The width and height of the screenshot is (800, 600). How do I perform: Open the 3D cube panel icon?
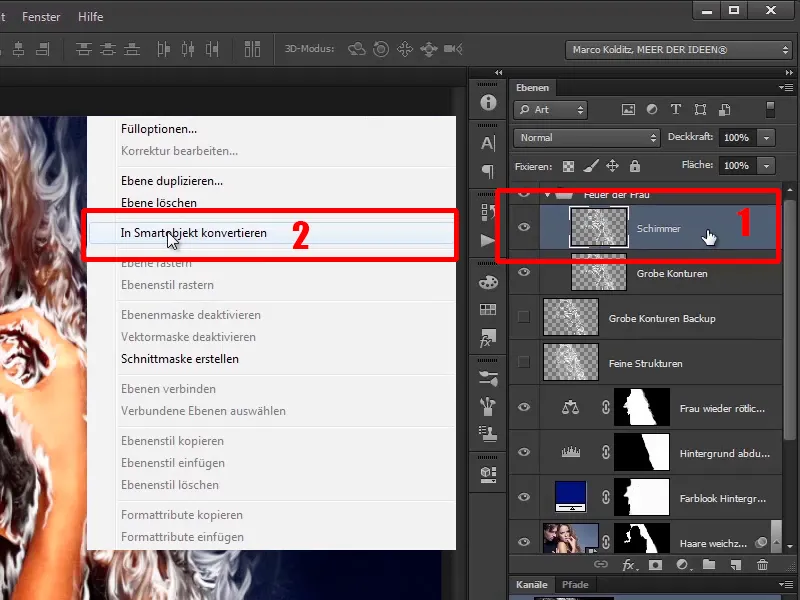488,474
